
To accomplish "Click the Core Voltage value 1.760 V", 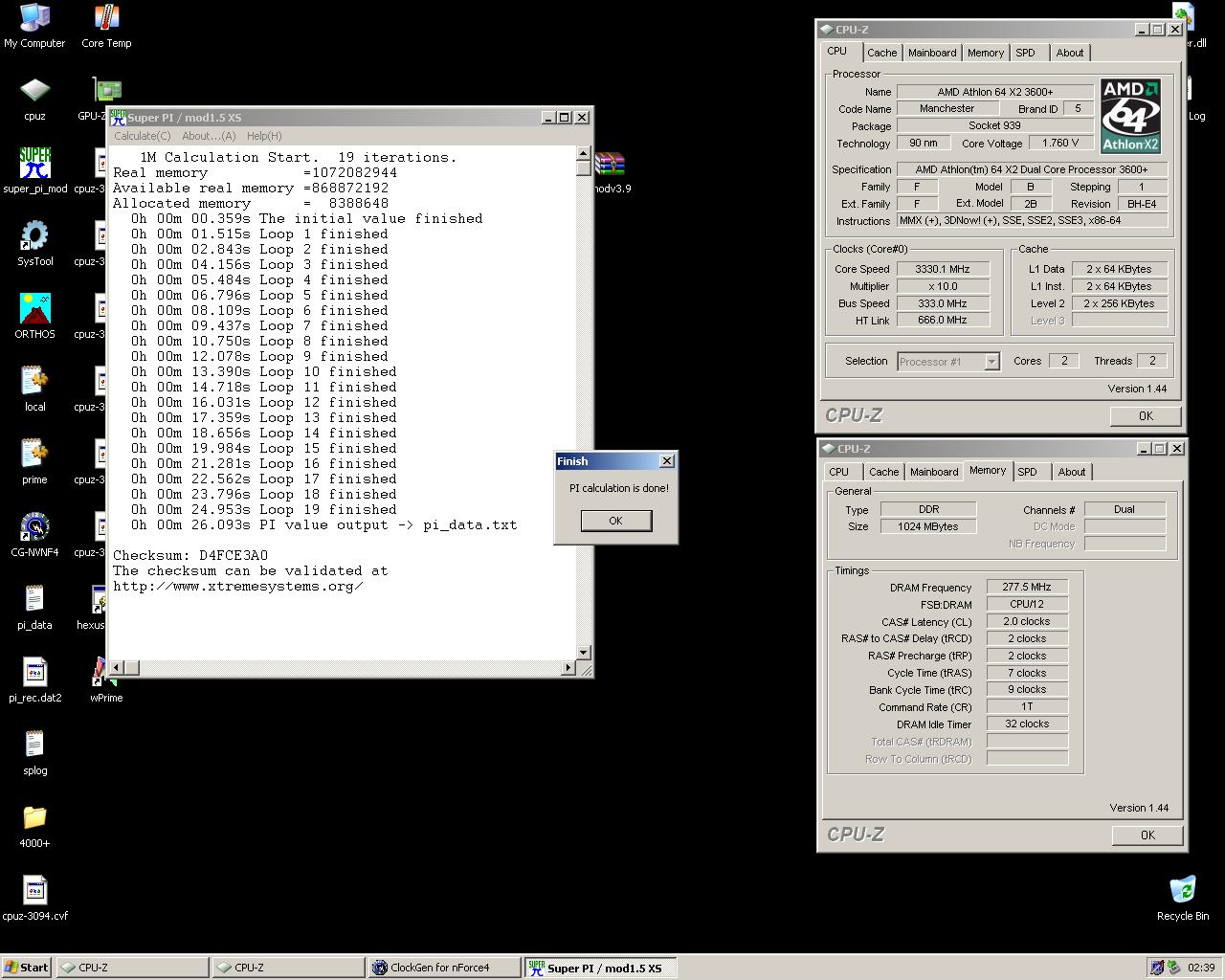I will (1059, 143).
